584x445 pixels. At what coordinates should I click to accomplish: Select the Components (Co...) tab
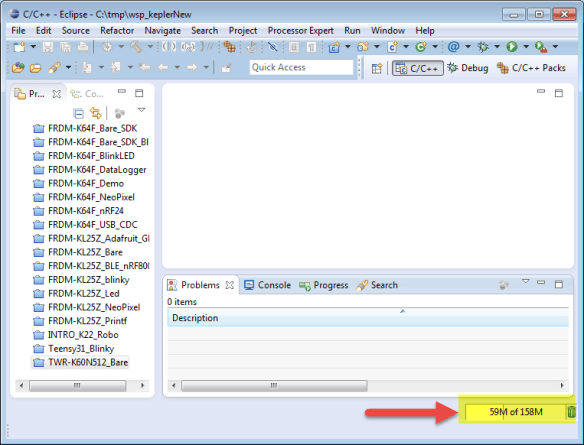(87, 94)
